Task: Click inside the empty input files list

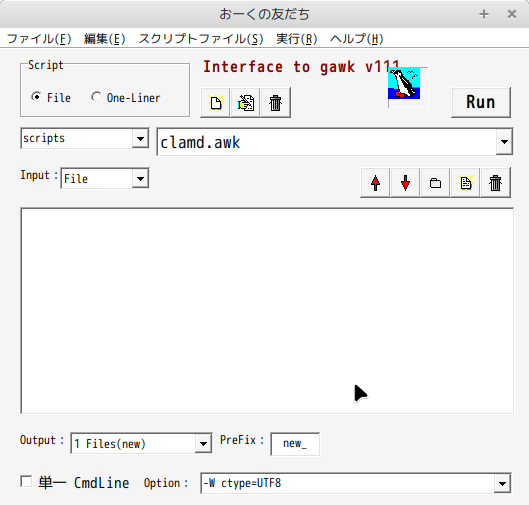Action: click(x=267, y=311)
